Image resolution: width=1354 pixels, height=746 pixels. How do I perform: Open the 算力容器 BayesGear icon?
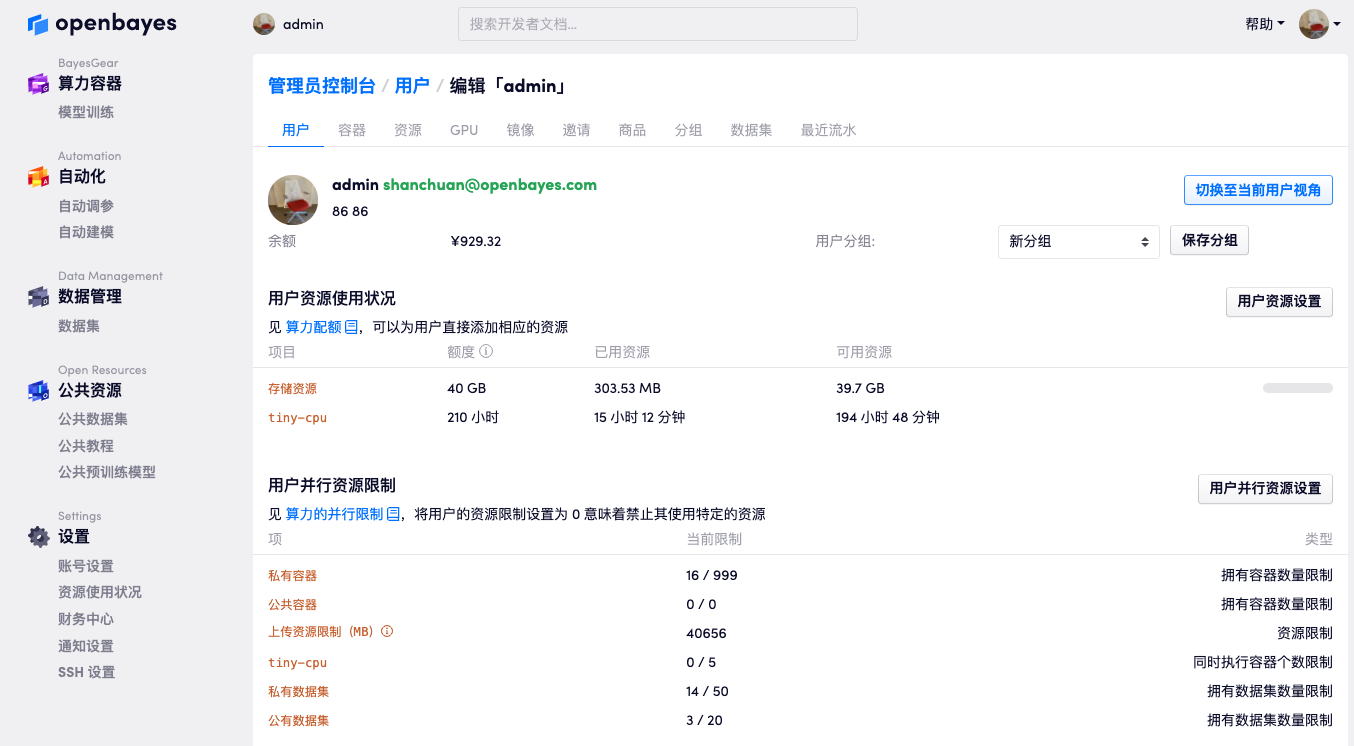coord(38,84)
